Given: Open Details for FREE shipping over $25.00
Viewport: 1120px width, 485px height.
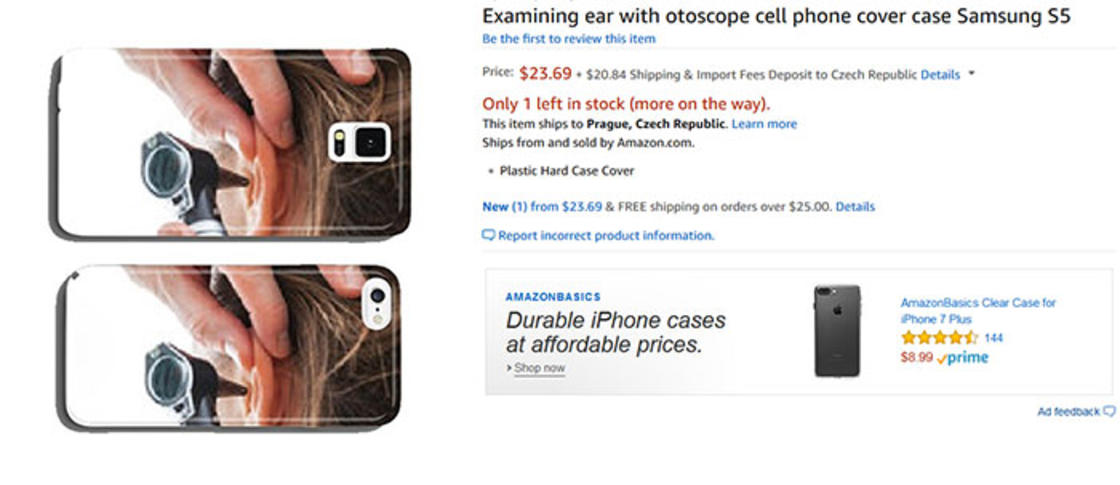Looking at the screenshot, I should click(855, 207).
